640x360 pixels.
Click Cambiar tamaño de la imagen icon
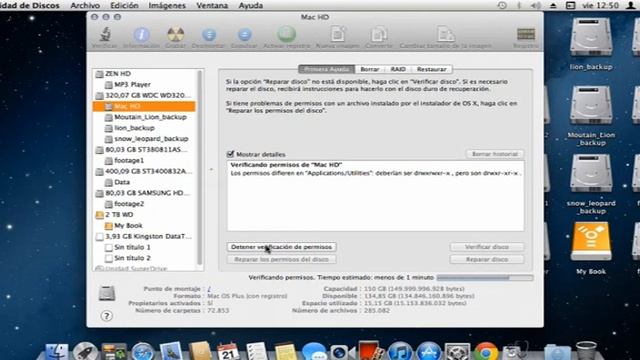pyautogui.click(x=445, y=34)
